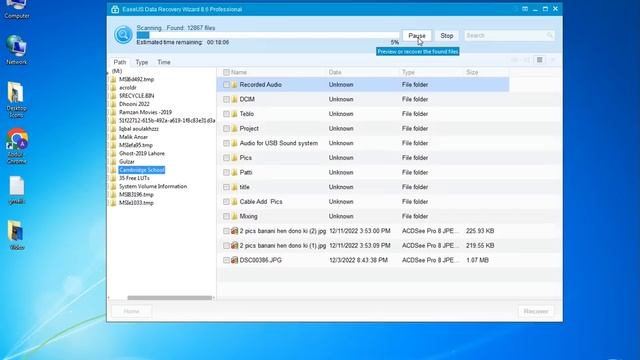Tick Audio for USB Sound system checkbox
Viewport: 640px width, 360px height.
(226, 143)
